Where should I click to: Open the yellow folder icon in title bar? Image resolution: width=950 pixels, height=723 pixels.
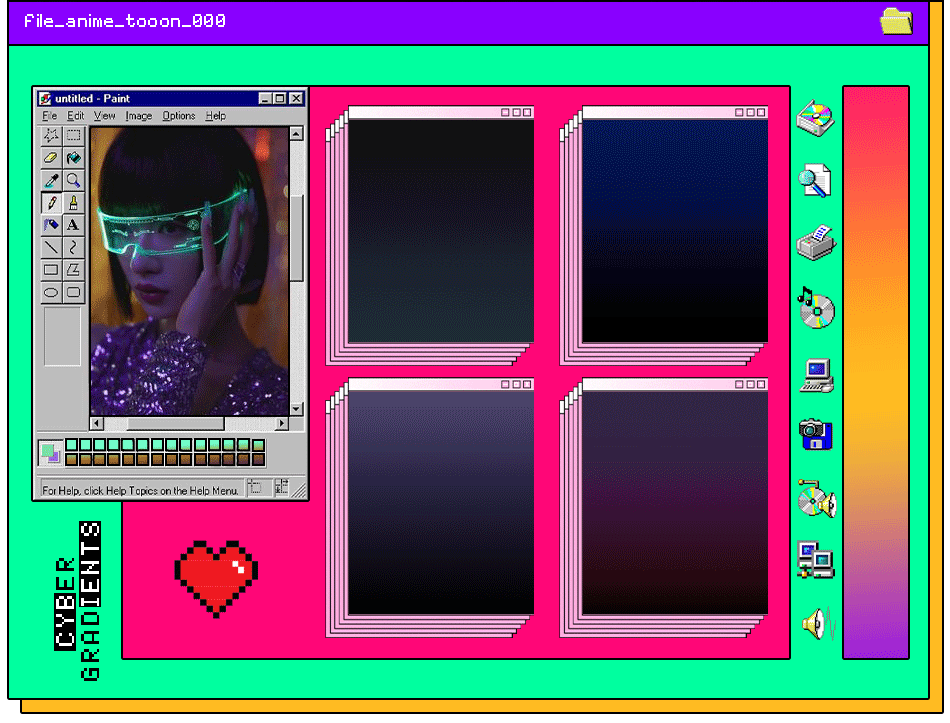[896, 21]
